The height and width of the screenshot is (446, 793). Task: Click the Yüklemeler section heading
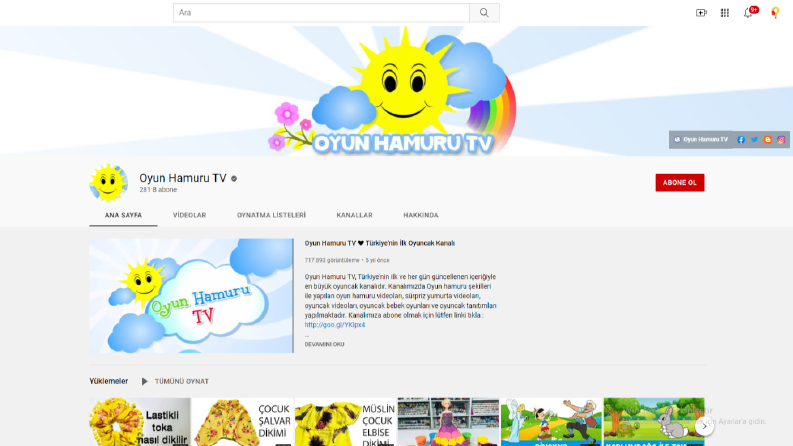[x=109, y=381]
